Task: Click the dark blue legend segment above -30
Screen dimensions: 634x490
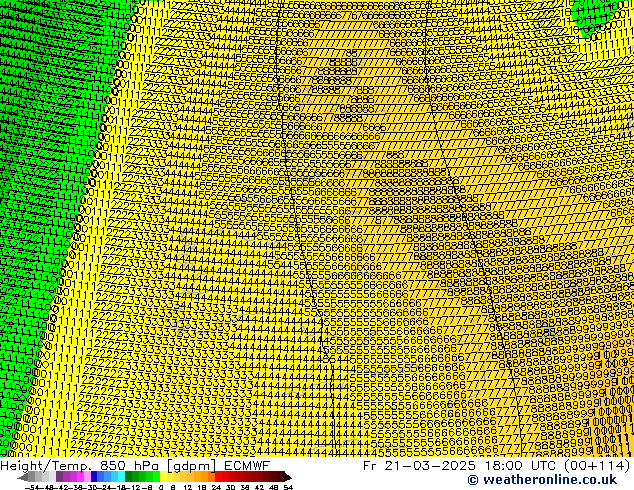Action: [x=94, y=477]
